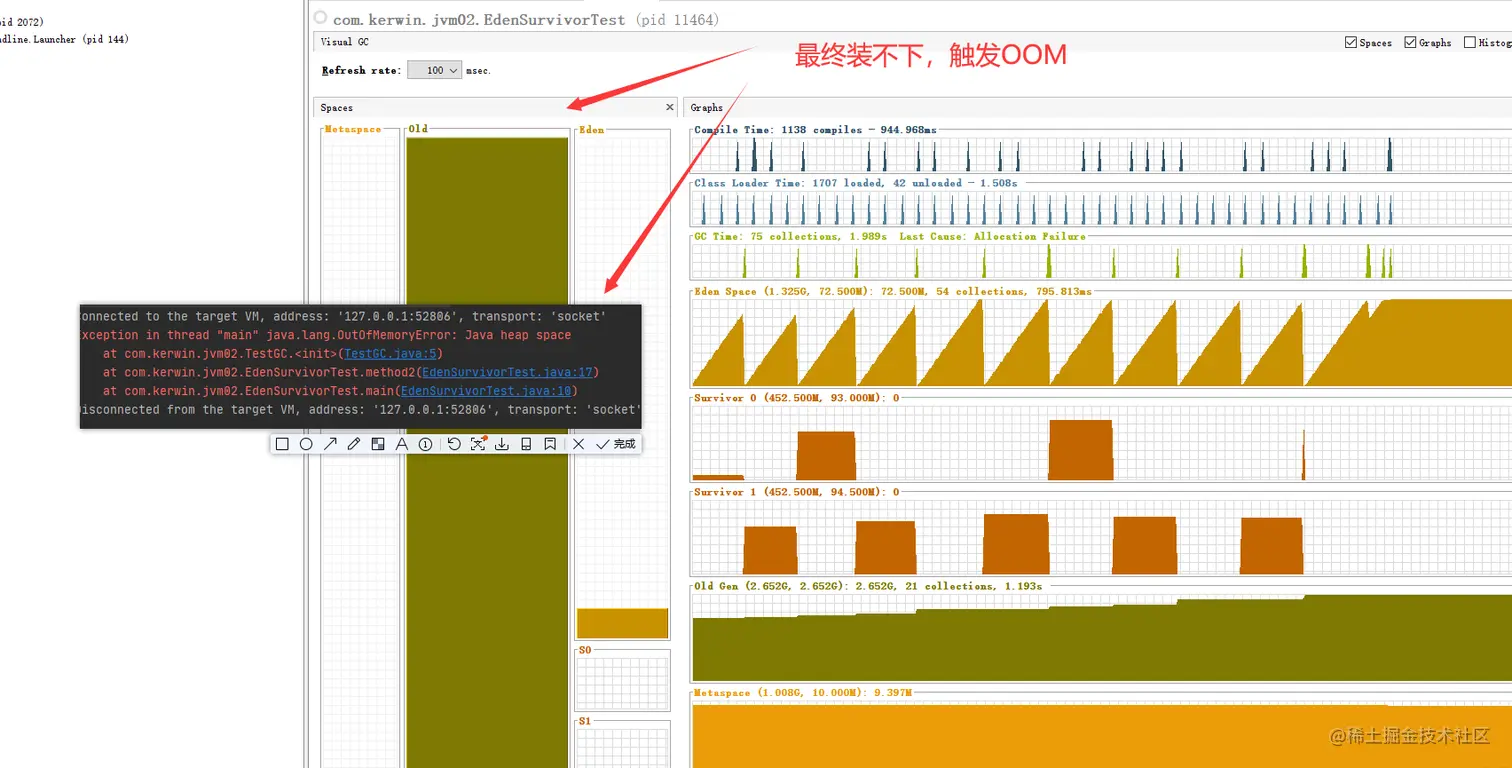
Task: Switch to the Visual GC tab
Action: (344, 42)
